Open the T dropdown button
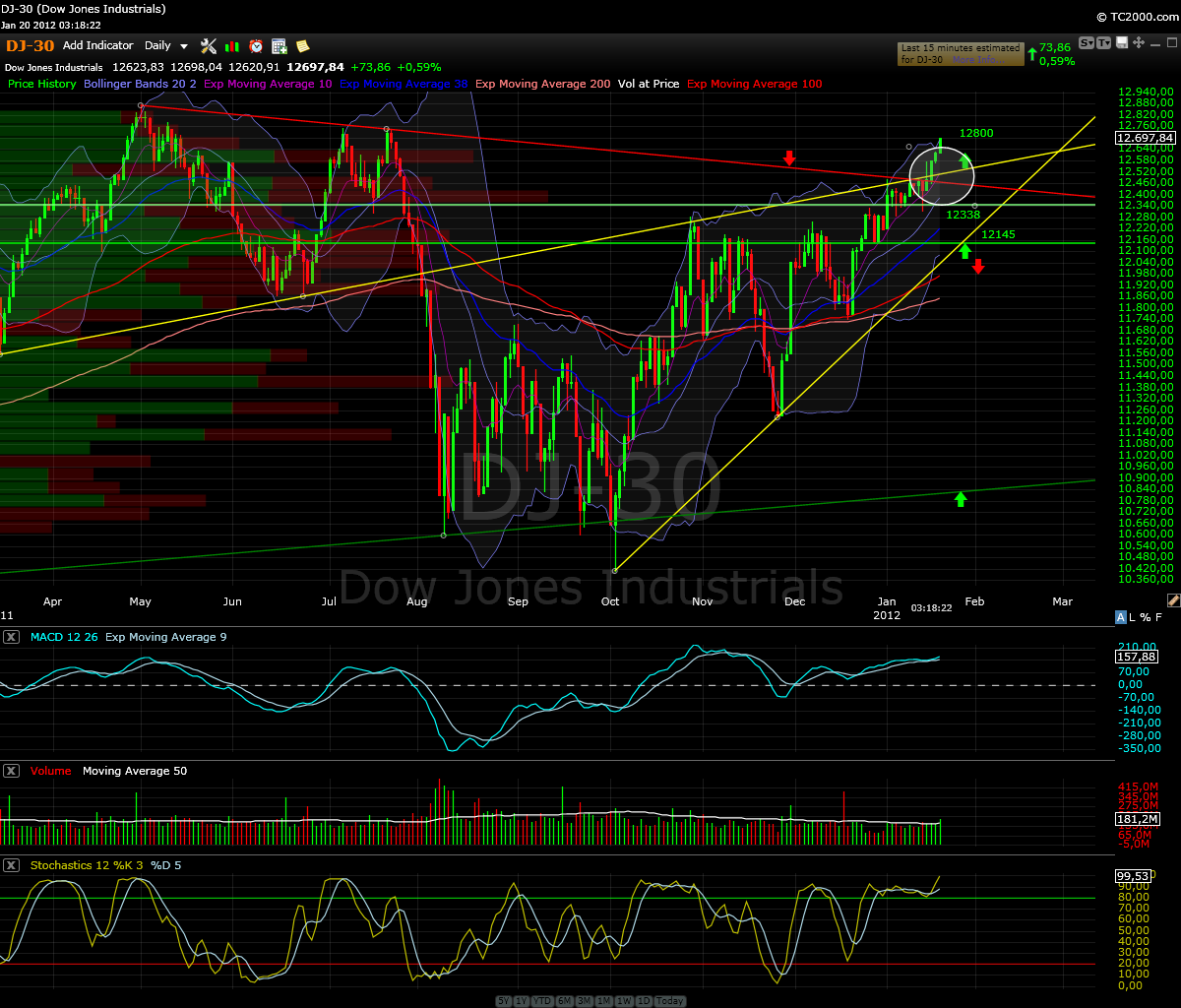Image resolution: width=1181 pixels, height=1008 pixels. coord(1103,42)
